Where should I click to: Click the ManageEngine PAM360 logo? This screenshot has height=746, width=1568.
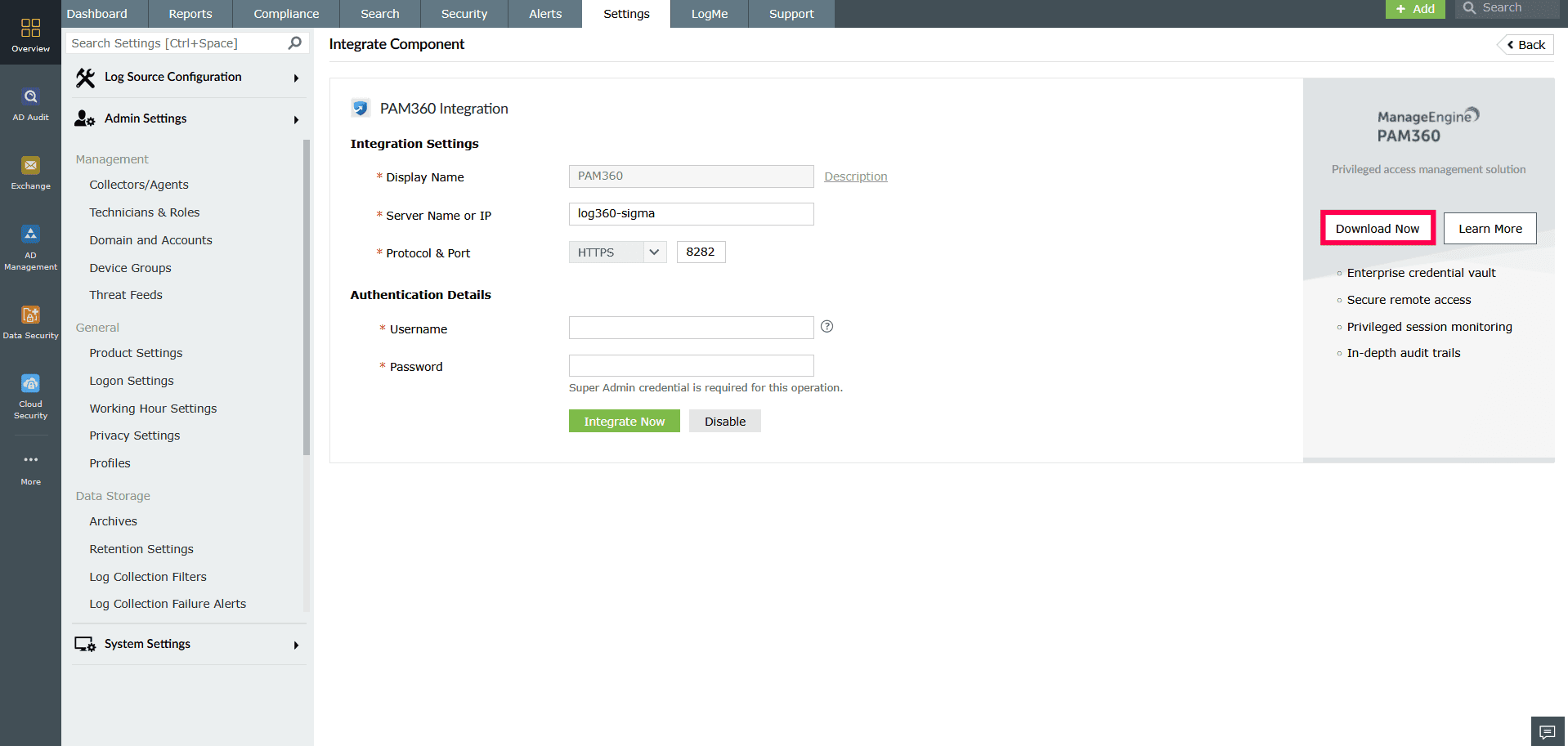click(1428, 126)
